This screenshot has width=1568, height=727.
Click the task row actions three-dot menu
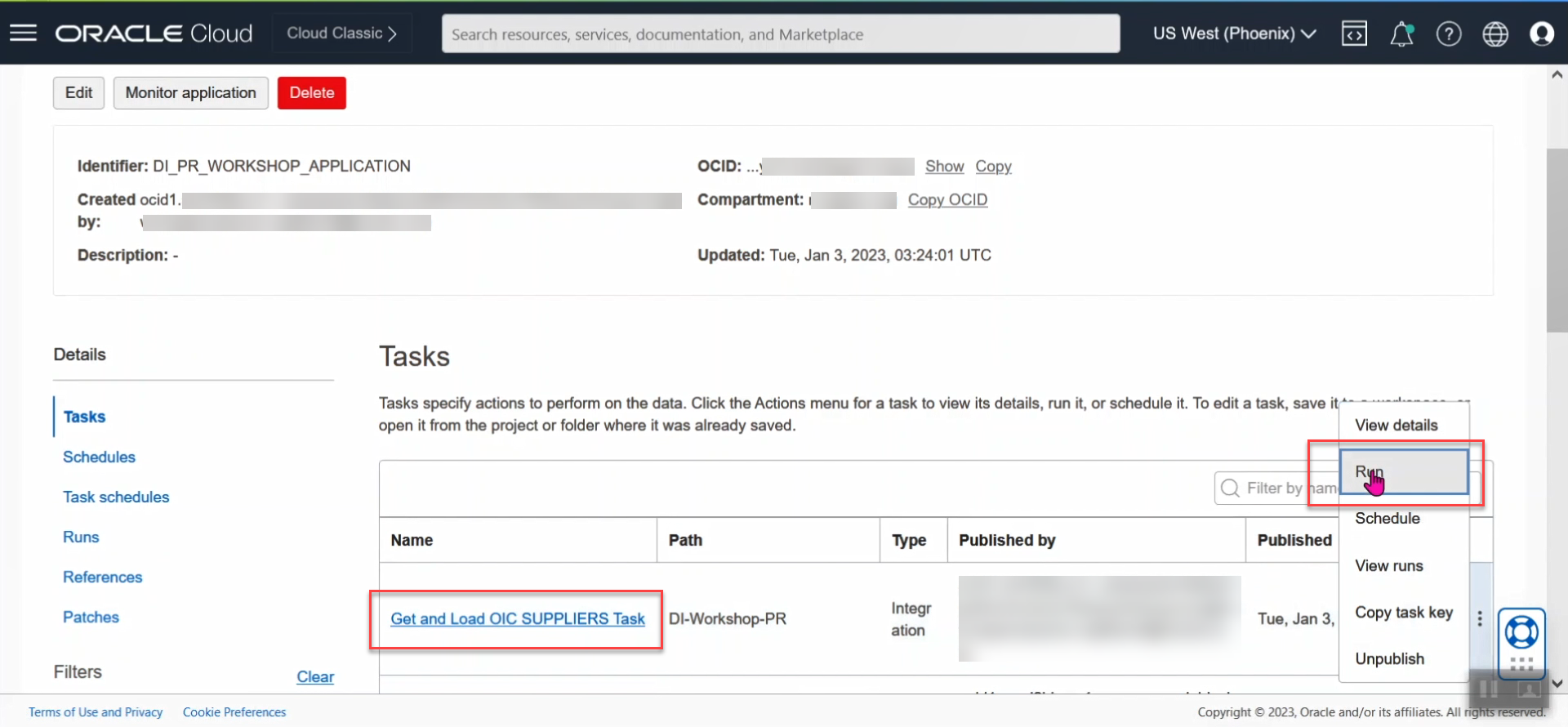pos(1480,619)
